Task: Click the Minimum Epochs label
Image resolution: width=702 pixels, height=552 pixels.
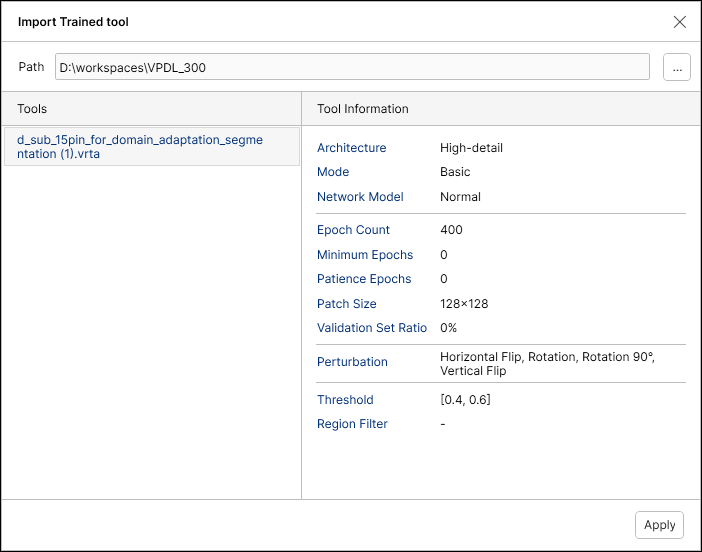Action: (365, 255)
